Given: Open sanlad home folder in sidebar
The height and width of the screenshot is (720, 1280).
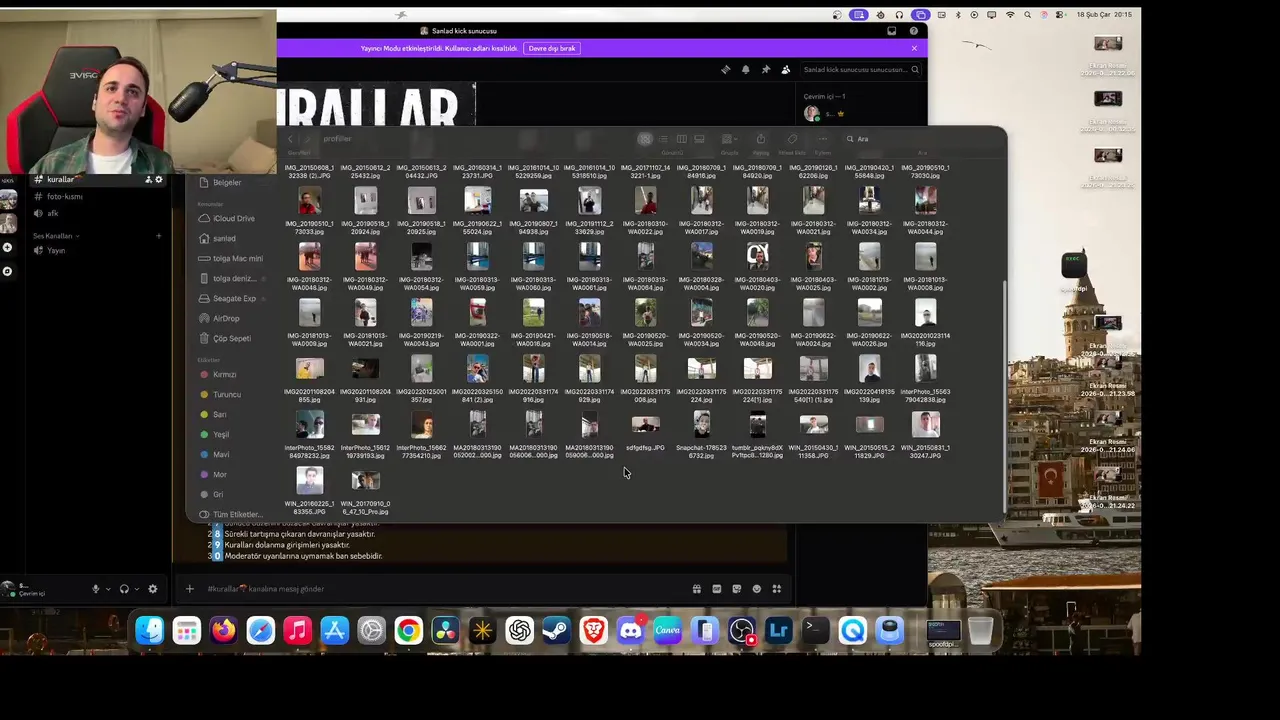Looking at the screenshot, I should point(224,238).
